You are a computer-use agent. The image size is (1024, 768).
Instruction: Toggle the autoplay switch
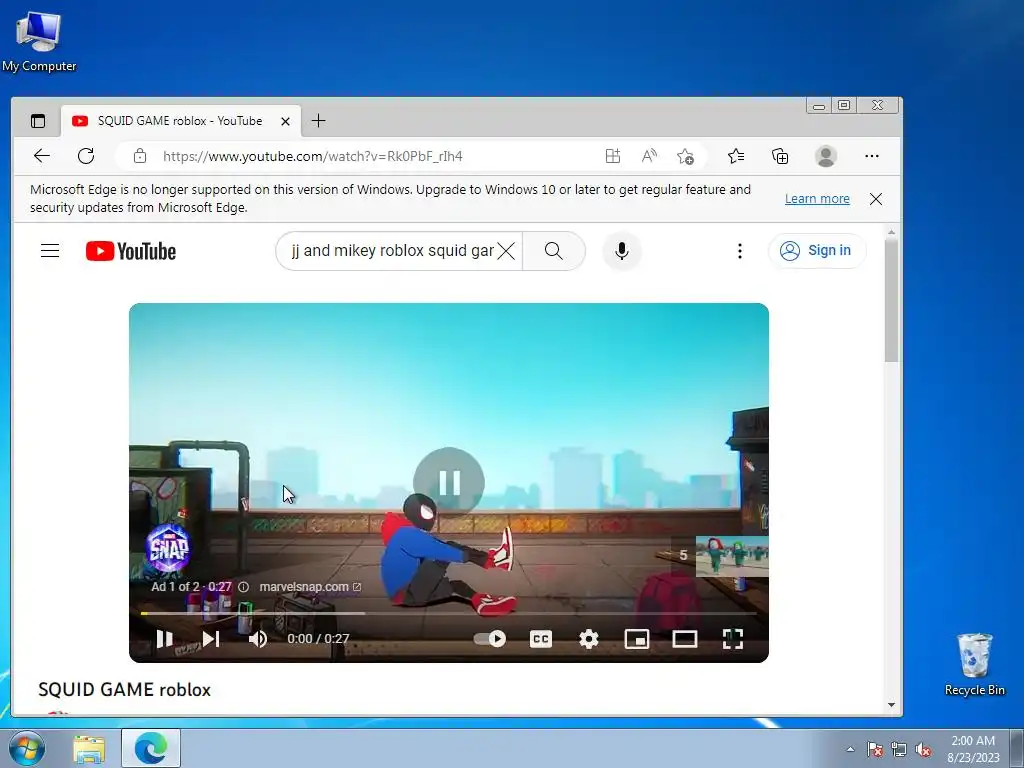(x=490, y=639)
